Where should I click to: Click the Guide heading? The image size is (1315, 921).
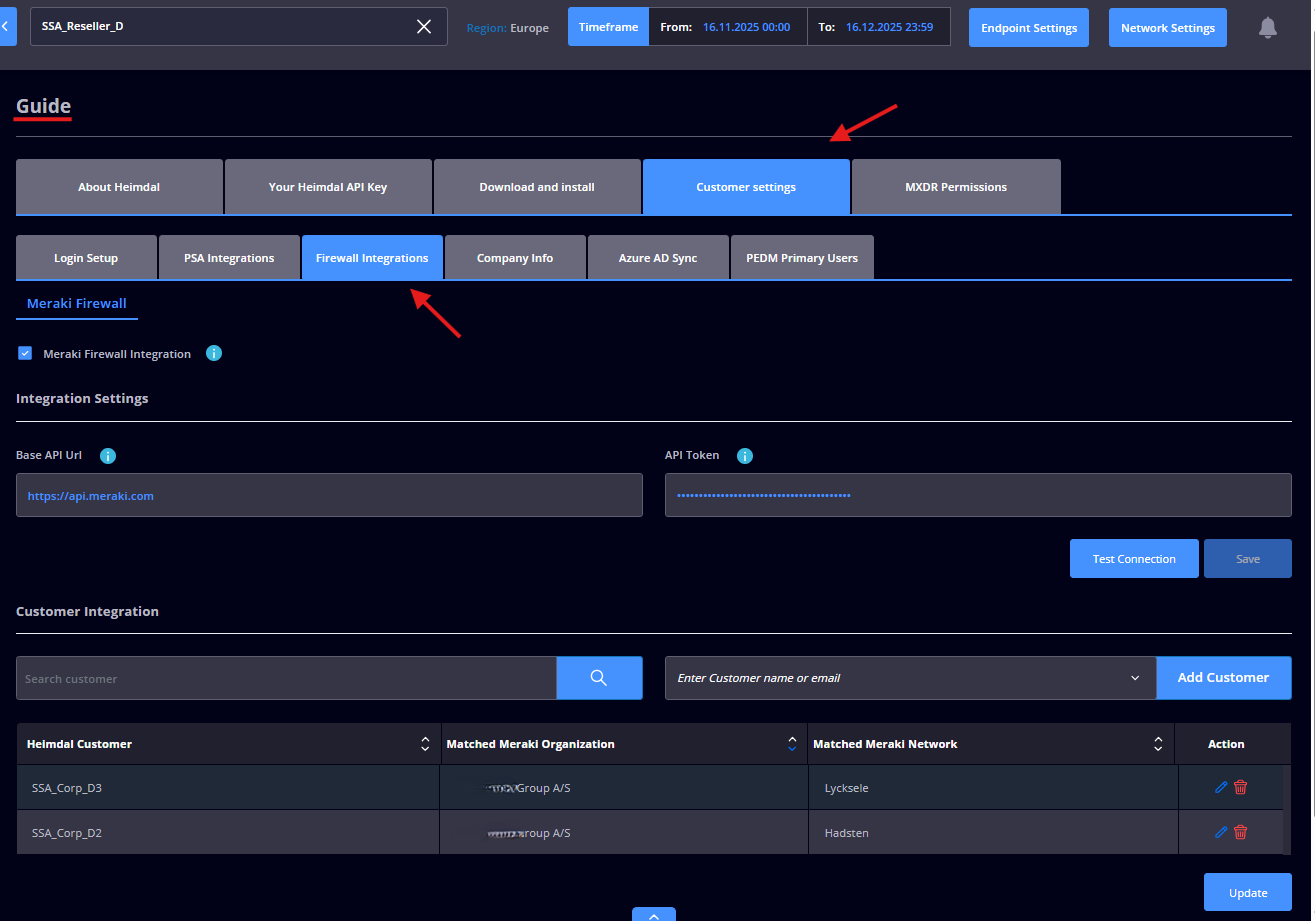pos(43,106)
